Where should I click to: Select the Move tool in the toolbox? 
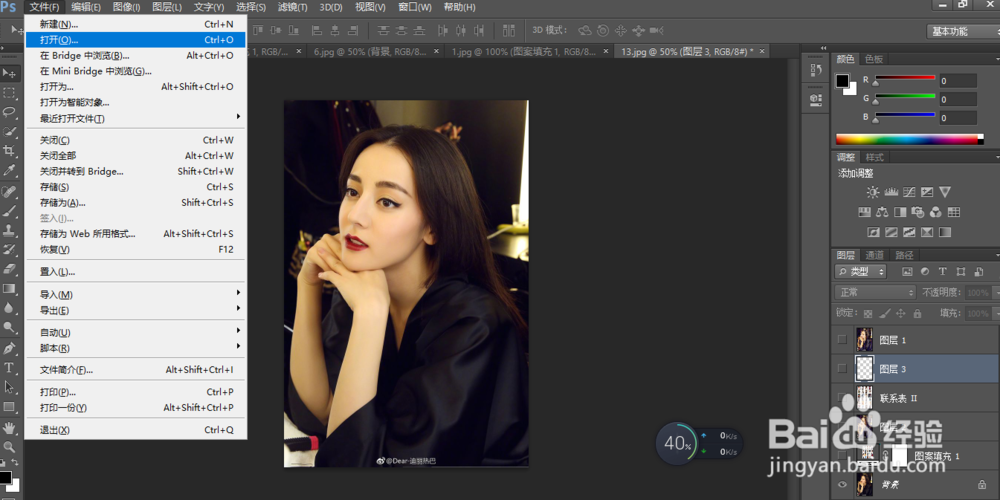pos(10,73)
